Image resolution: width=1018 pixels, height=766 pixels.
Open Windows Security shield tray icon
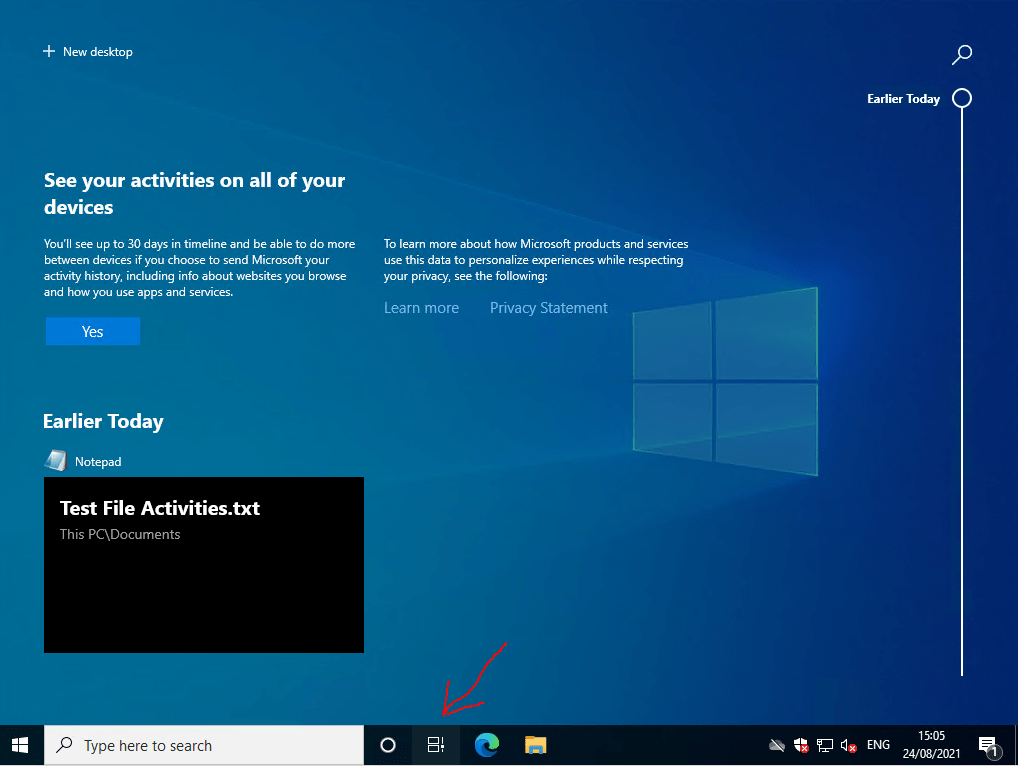801,745
